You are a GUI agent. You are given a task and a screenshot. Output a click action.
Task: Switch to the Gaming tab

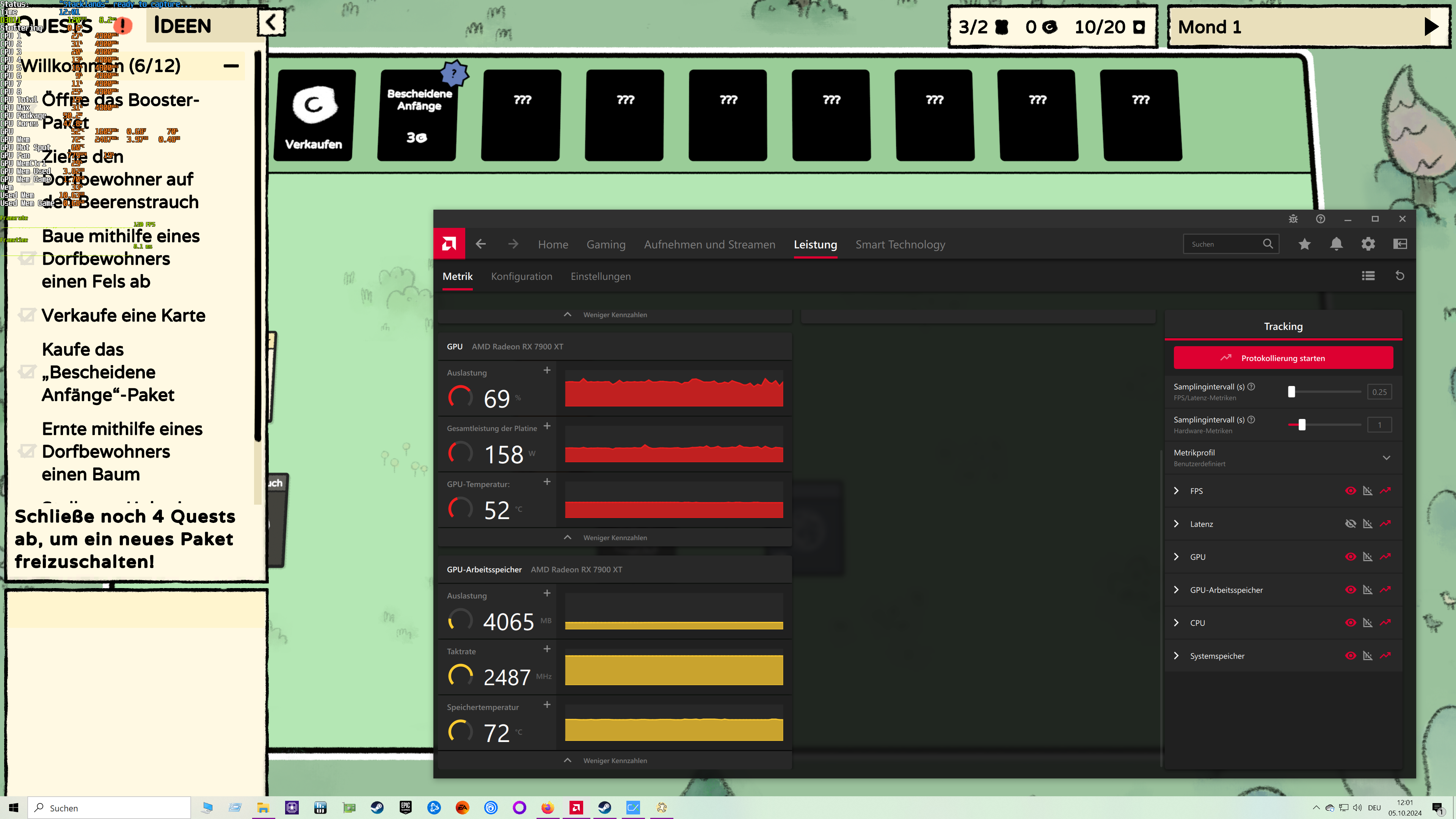coord(606,244)
